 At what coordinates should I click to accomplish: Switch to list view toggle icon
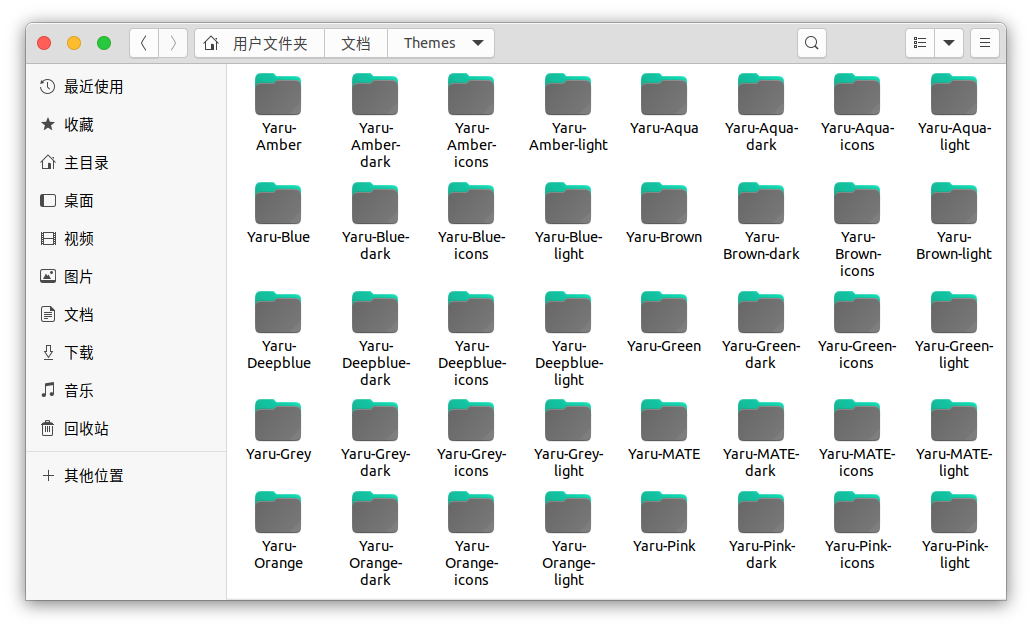pyautogui.click(x=919, y=43)
